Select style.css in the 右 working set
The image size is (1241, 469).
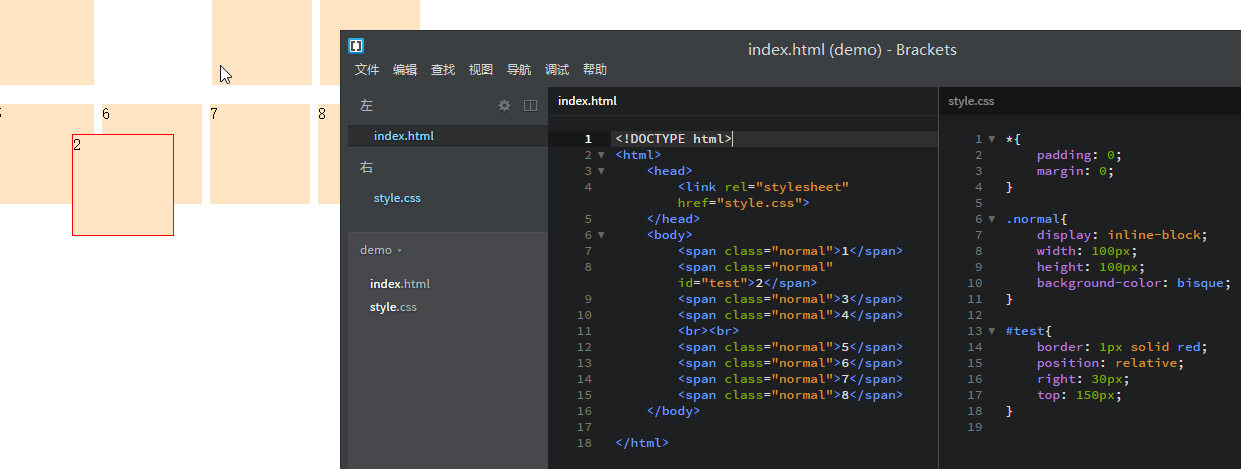pos(397,198)
